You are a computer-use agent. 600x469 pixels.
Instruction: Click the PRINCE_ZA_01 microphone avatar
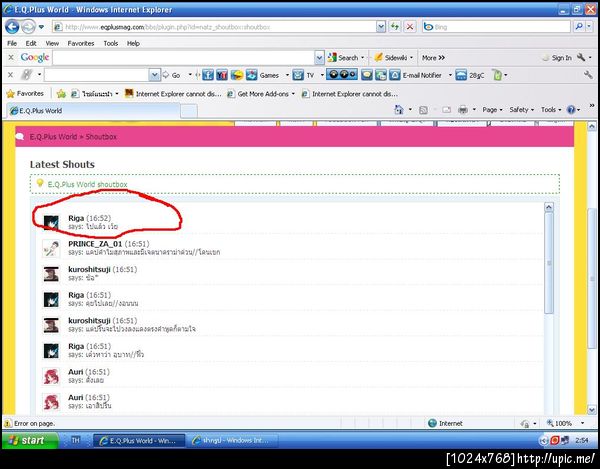(x=51, y=248)
